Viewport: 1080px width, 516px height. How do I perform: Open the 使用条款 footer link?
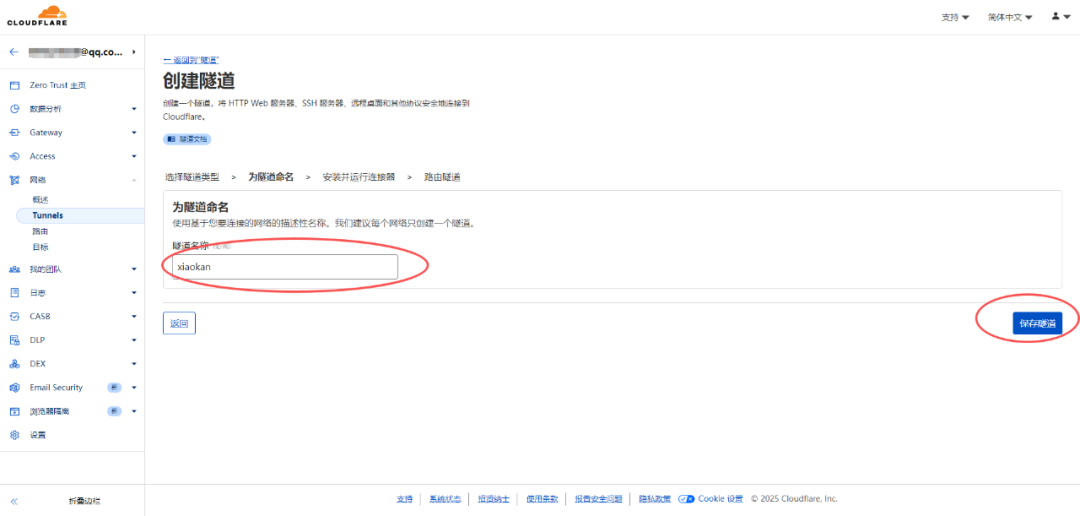[x=542, y=499]
